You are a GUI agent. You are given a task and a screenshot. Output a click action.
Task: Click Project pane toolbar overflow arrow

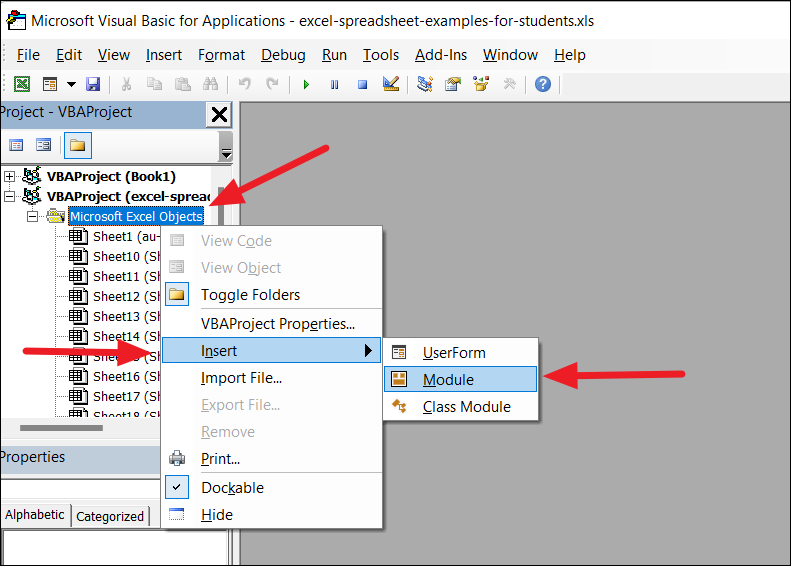click(x=227, y=153)
